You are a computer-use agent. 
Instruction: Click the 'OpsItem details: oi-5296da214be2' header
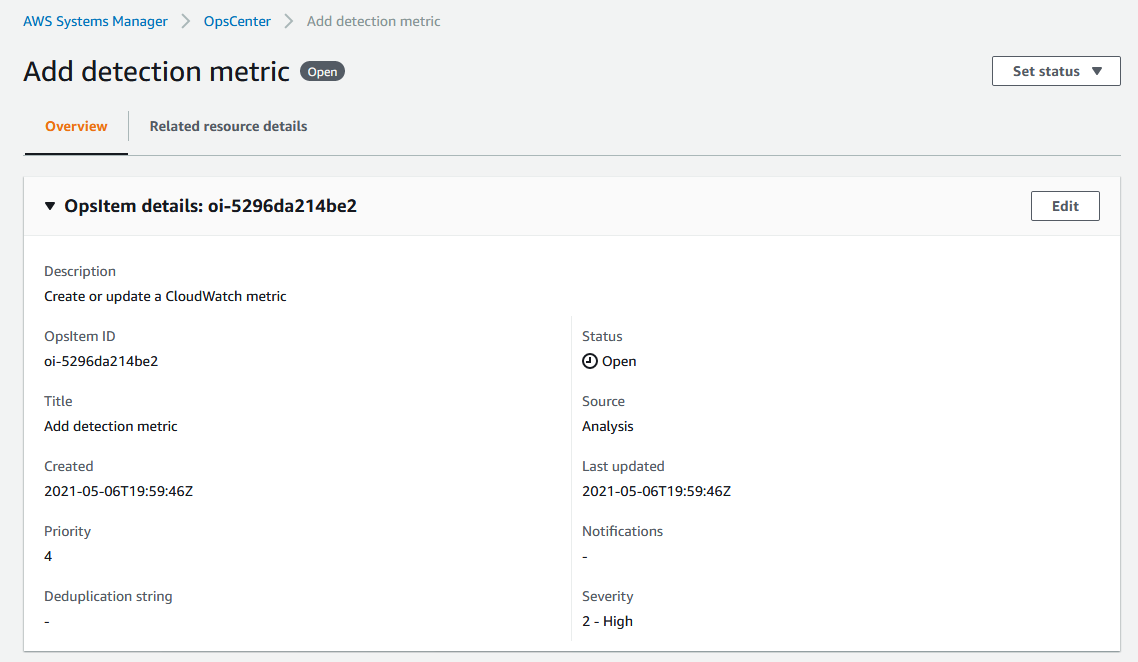pos(210,206)
